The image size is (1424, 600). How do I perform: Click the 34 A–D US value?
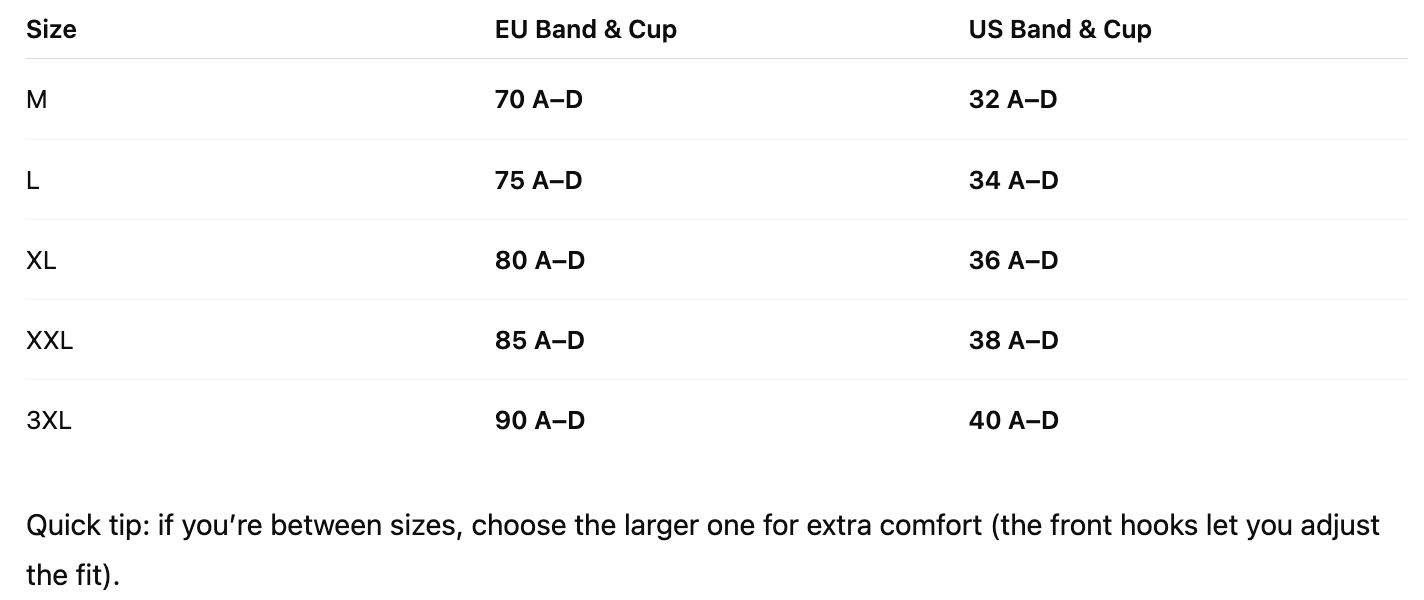pyautogui.click(x=1013, y=180)
